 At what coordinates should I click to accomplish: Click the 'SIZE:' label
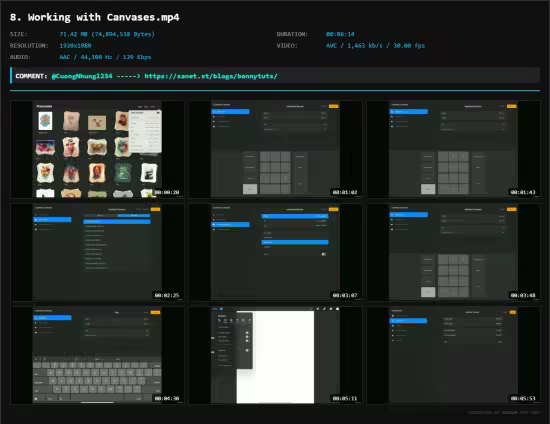tap(19, 34)
